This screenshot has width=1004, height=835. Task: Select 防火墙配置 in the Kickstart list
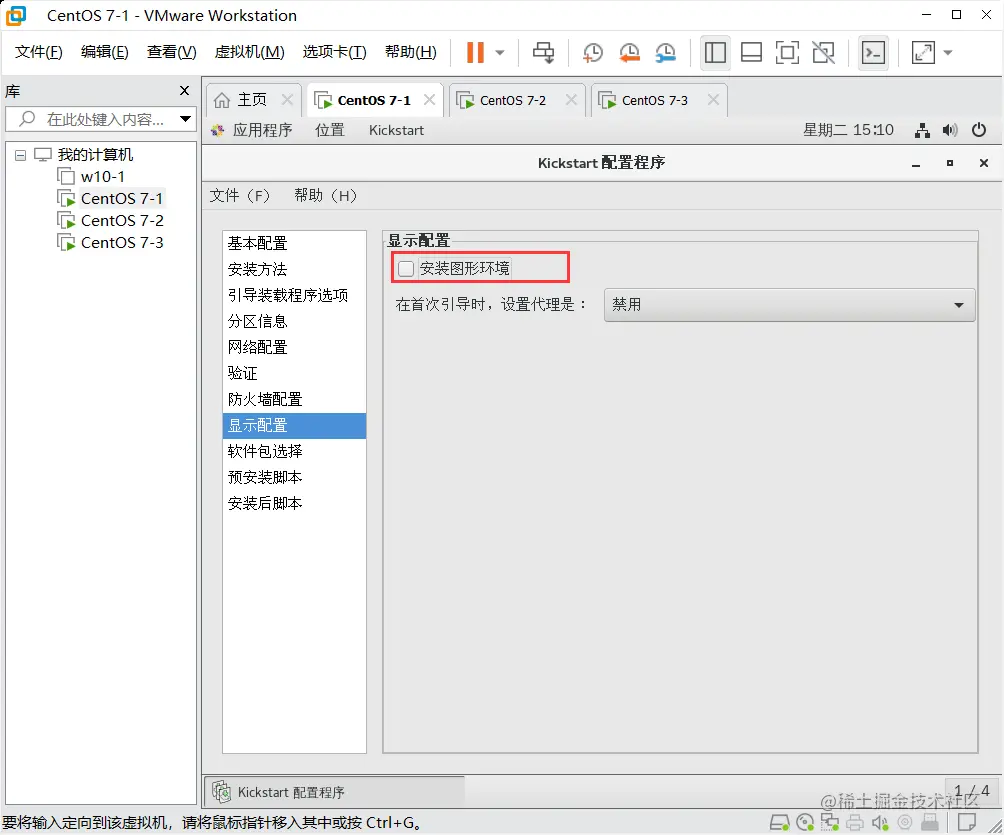[295, 400]
